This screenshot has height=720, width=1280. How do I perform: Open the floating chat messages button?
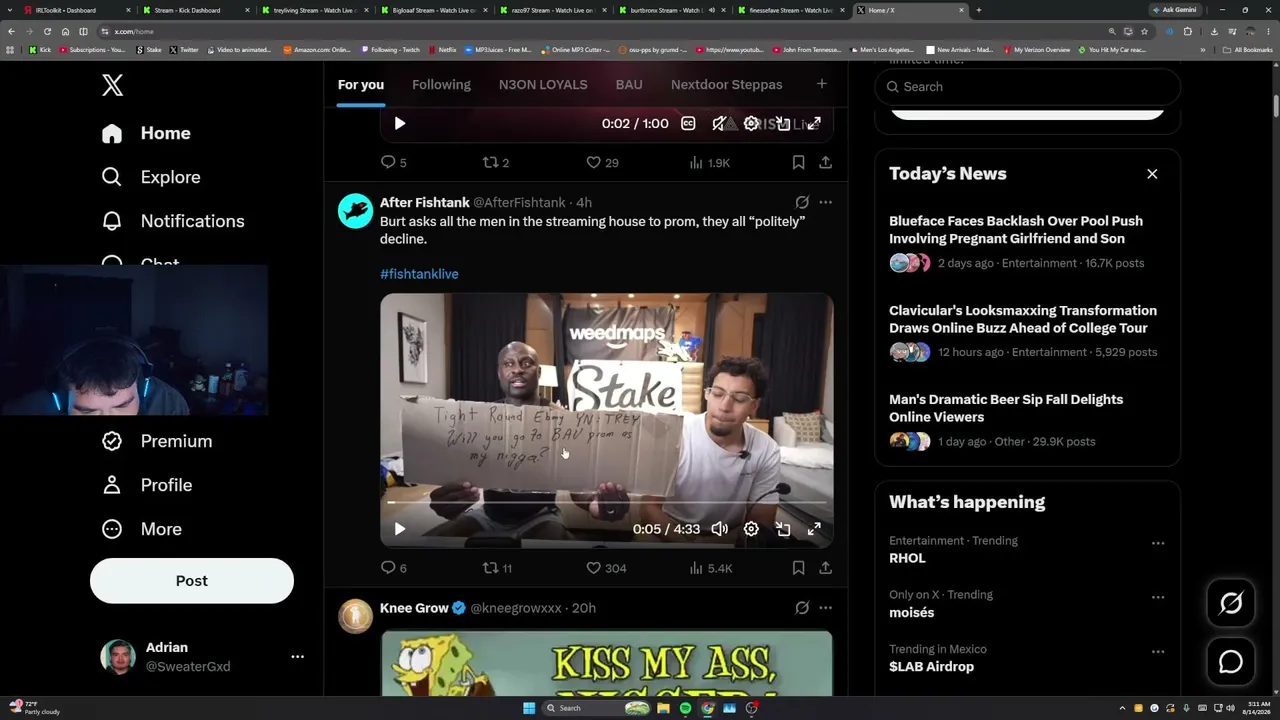[1231, 662]
